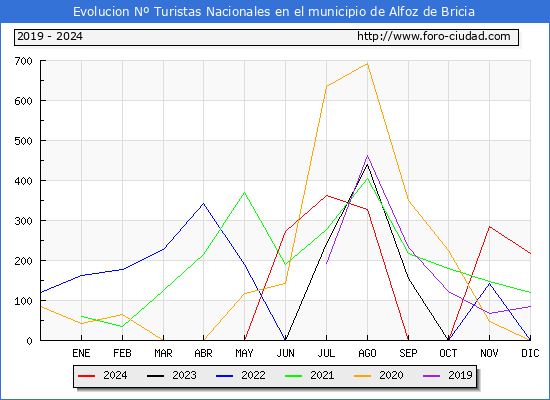550x400 pixels.
Task: Click the 100 y-axis value
Action: (x=24, y=301)
